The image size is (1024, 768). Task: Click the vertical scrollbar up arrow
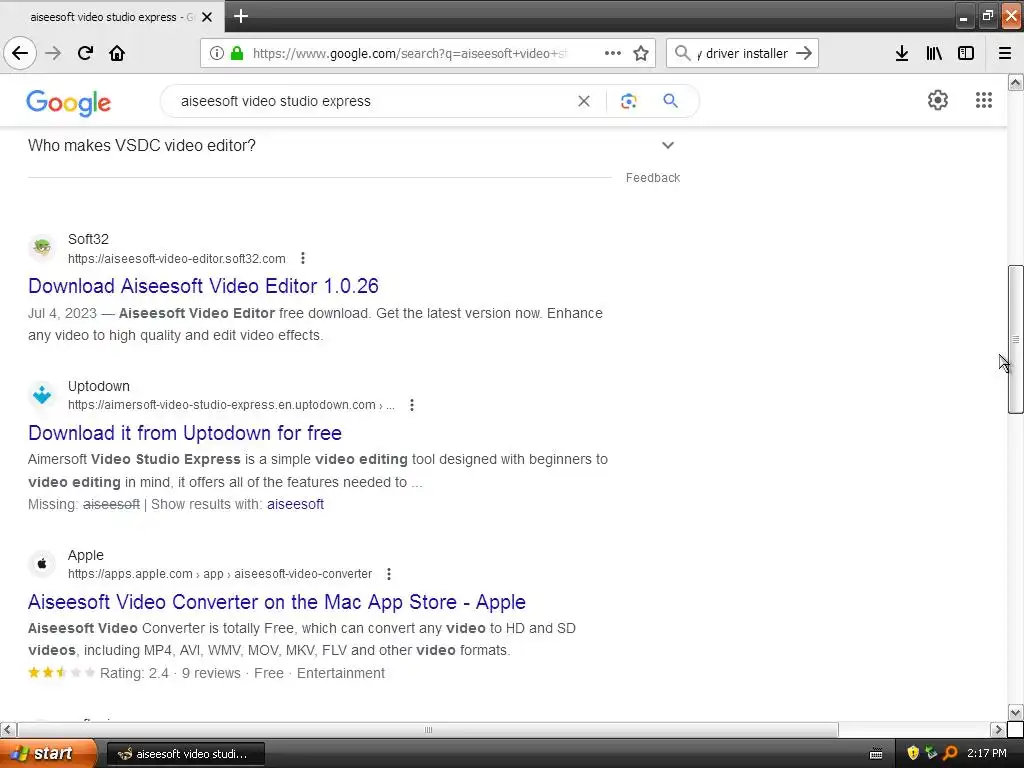1016,82
